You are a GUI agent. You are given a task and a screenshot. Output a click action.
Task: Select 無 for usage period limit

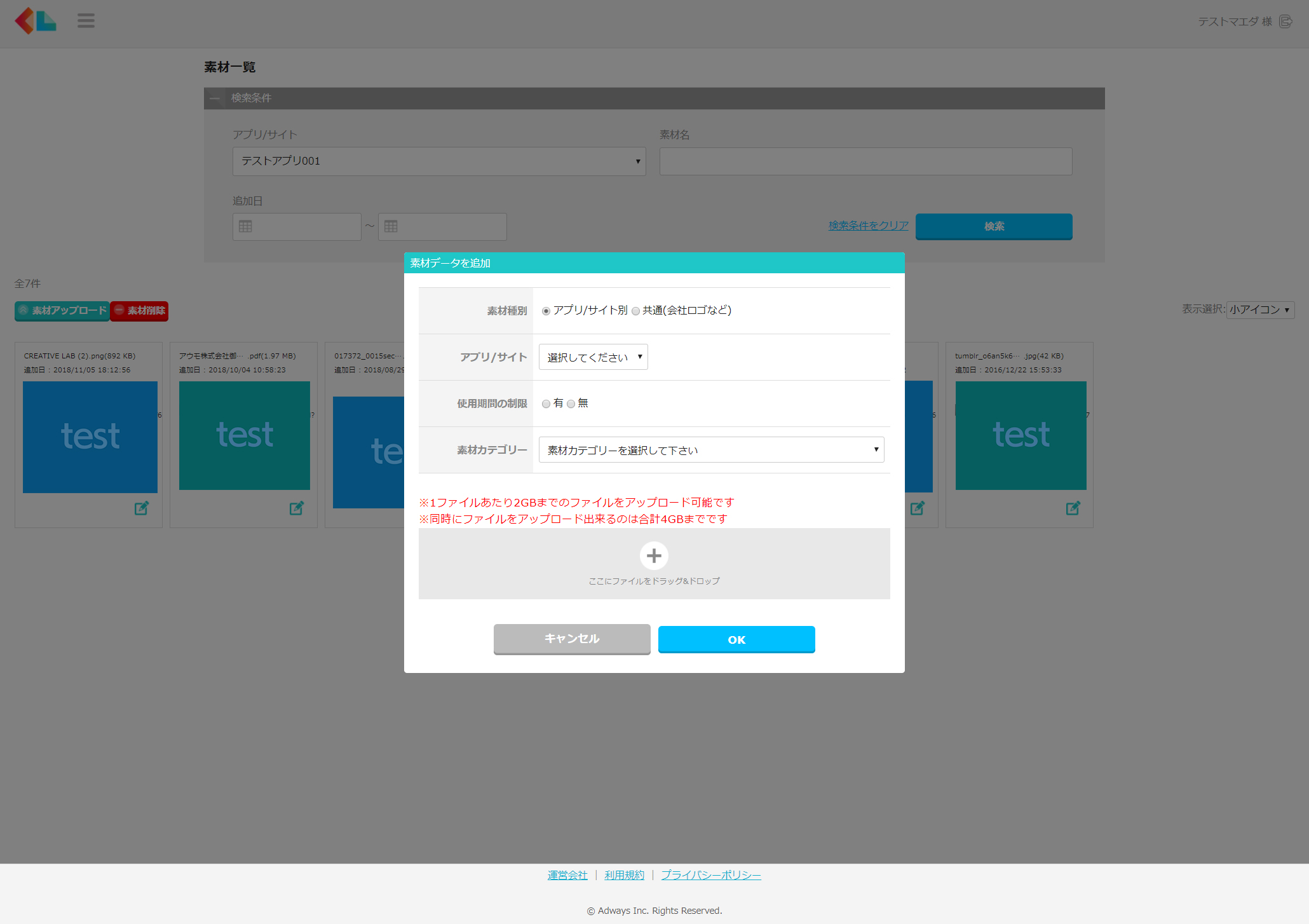click(x=571, y=404)
